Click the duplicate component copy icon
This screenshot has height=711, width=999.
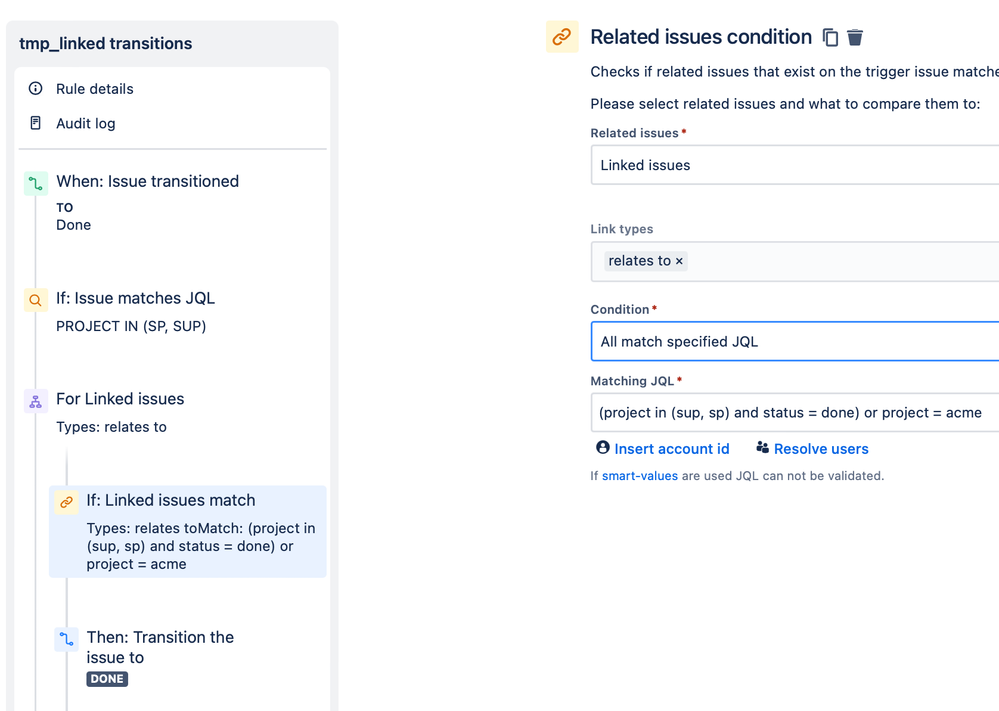830,38
